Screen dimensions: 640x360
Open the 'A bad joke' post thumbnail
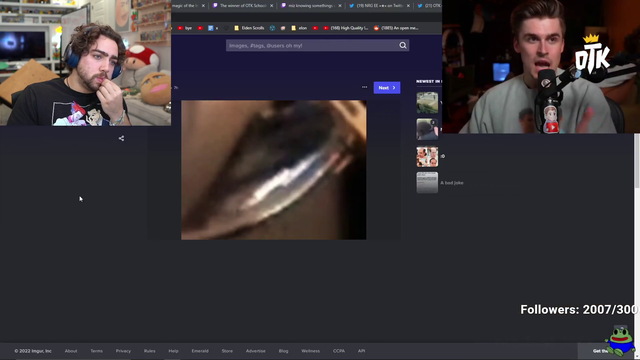(427, 182)
